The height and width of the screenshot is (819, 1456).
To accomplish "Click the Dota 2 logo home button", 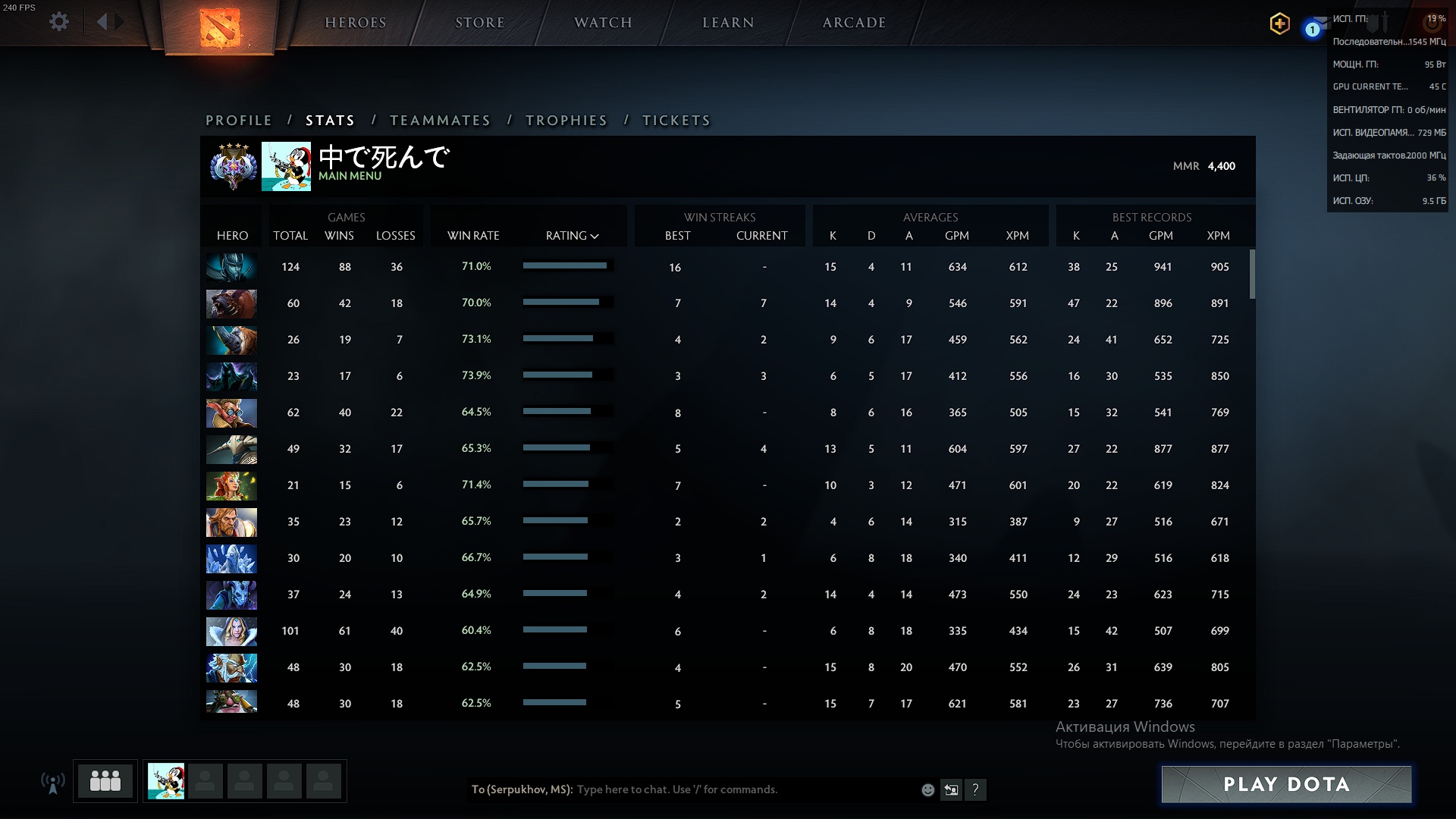I will pyautogui.click(x=220, y=27).
